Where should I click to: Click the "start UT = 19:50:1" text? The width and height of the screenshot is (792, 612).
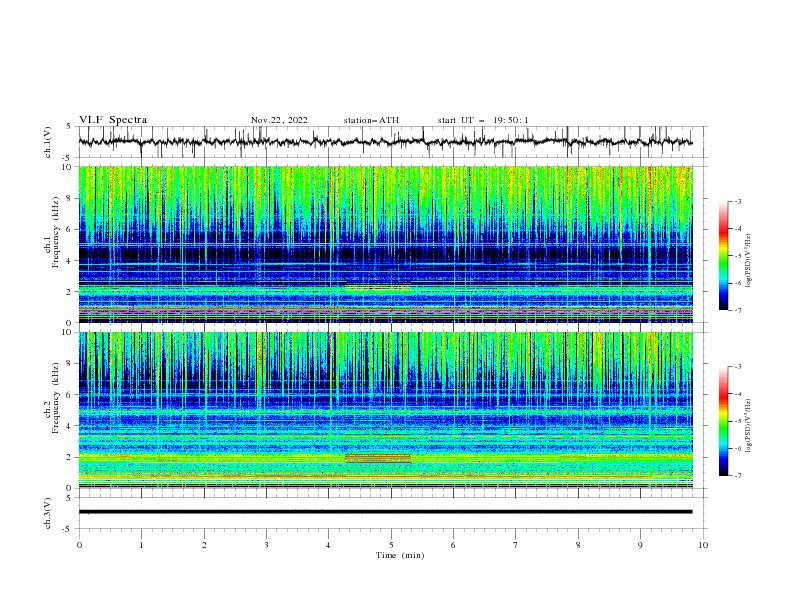(483, 120)
